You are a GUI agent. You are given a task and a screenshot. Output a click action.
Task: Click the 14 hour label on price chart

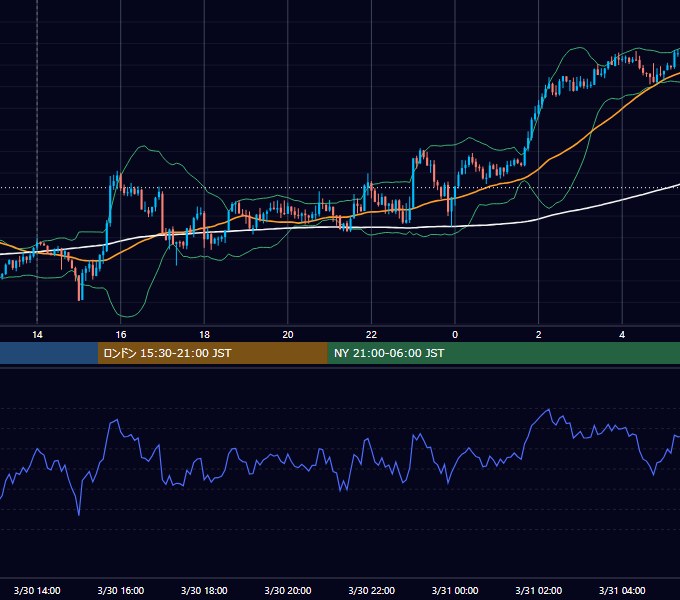click(37, 335)
